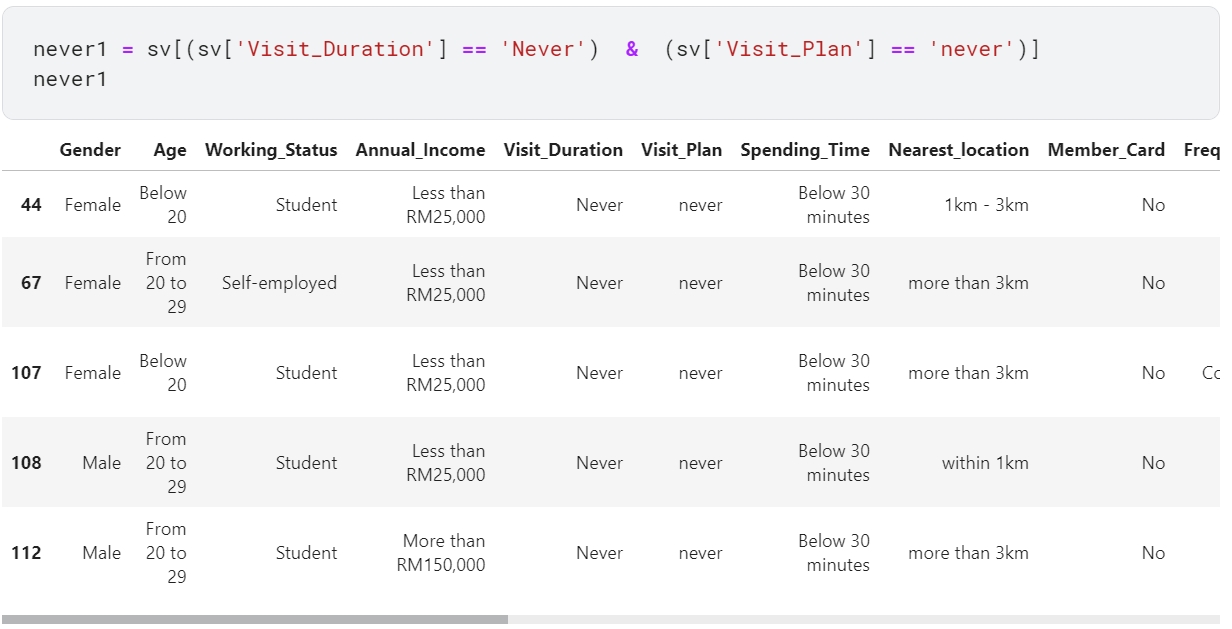
Task: Click the Nearest_location column header
Action: click(958, 150)
